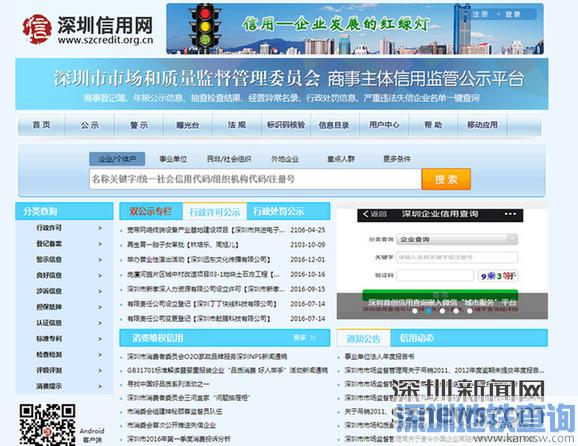578x446 pixels.
Task: Click the QR code for Android client
Action: click(48, 425)
